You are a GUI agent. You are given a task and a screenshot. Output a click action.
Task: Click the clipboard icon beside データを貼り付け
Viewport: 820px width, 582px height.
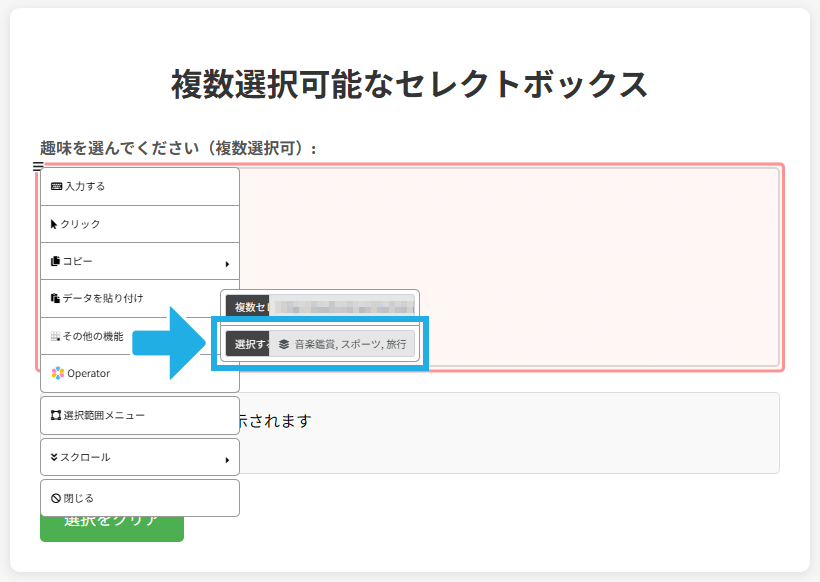[x=55, y=298]
